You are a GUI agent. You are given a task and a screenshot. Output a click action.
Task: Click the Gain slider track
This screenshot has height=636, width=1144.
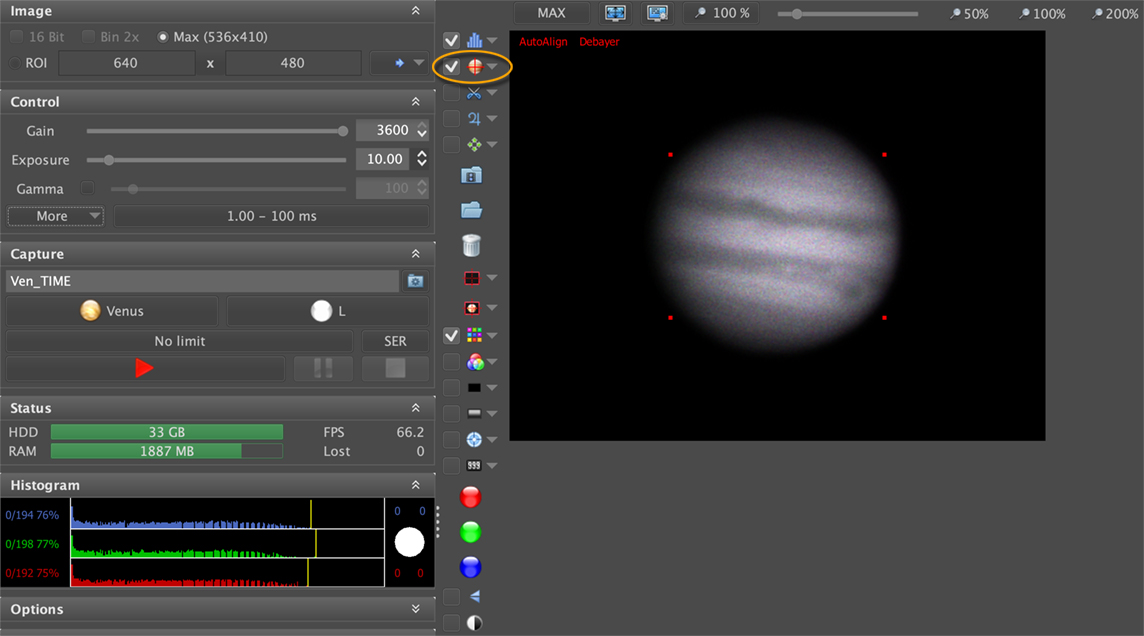click(215, 131)
